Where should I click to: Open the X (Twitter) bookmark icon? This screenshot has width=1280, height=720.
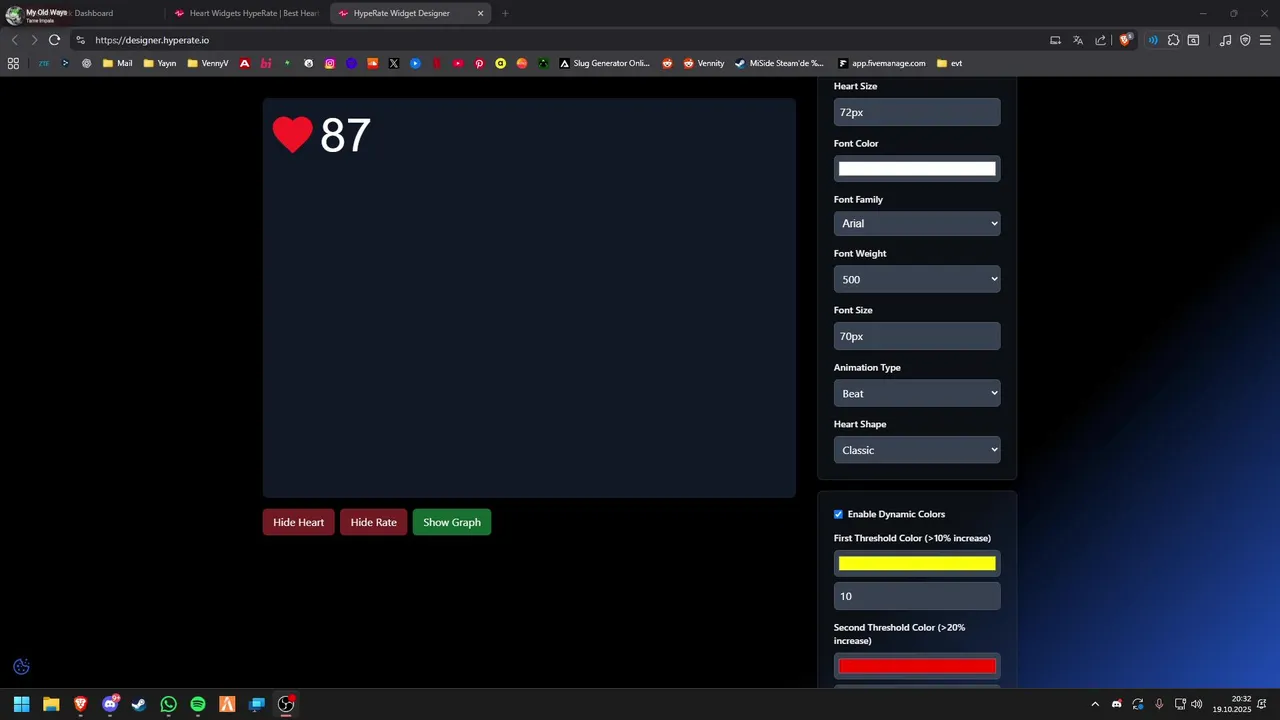coord(394,63)
